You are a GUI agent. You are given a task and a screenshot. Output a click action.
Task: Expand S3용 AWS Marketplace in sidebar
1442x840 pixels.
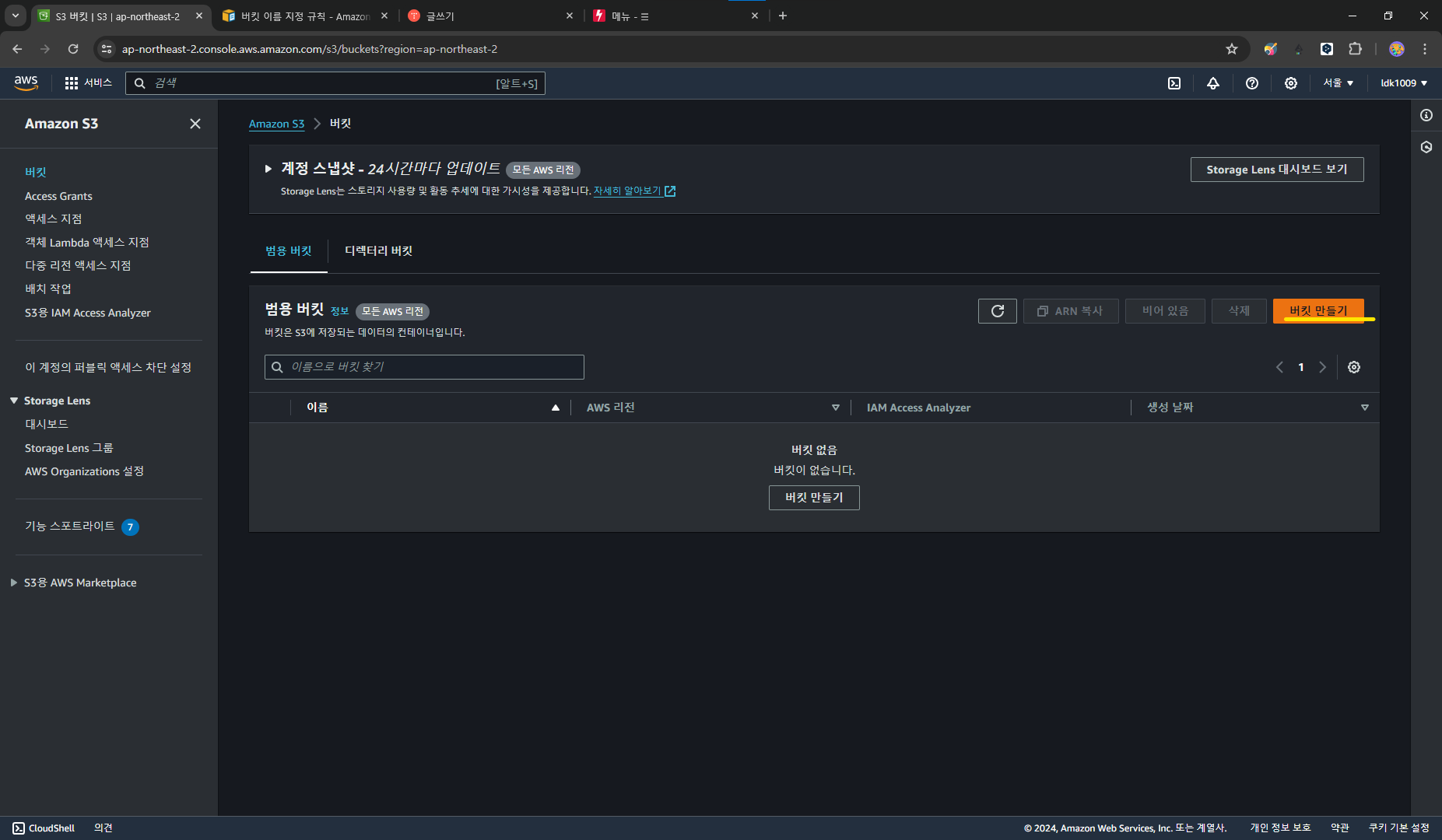coord(14,583)
